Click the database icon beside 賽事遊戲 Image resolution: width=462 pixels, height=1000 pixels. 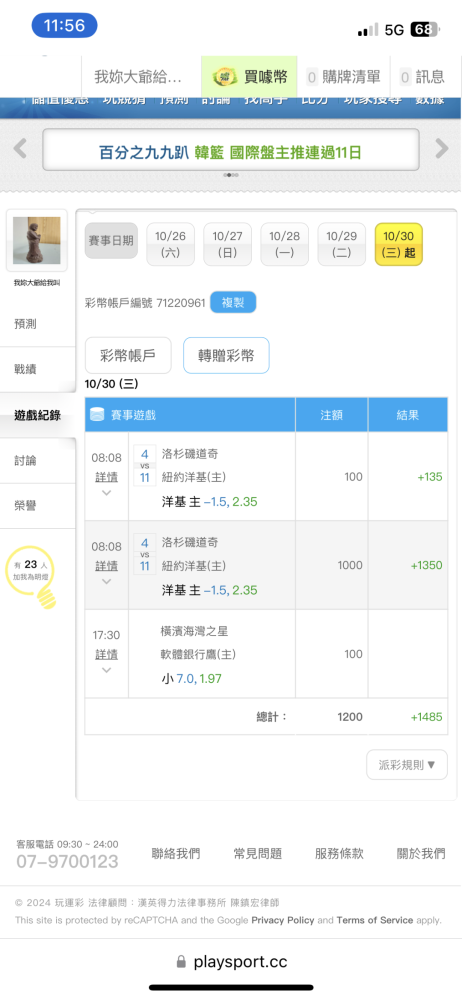coord(97,415)
